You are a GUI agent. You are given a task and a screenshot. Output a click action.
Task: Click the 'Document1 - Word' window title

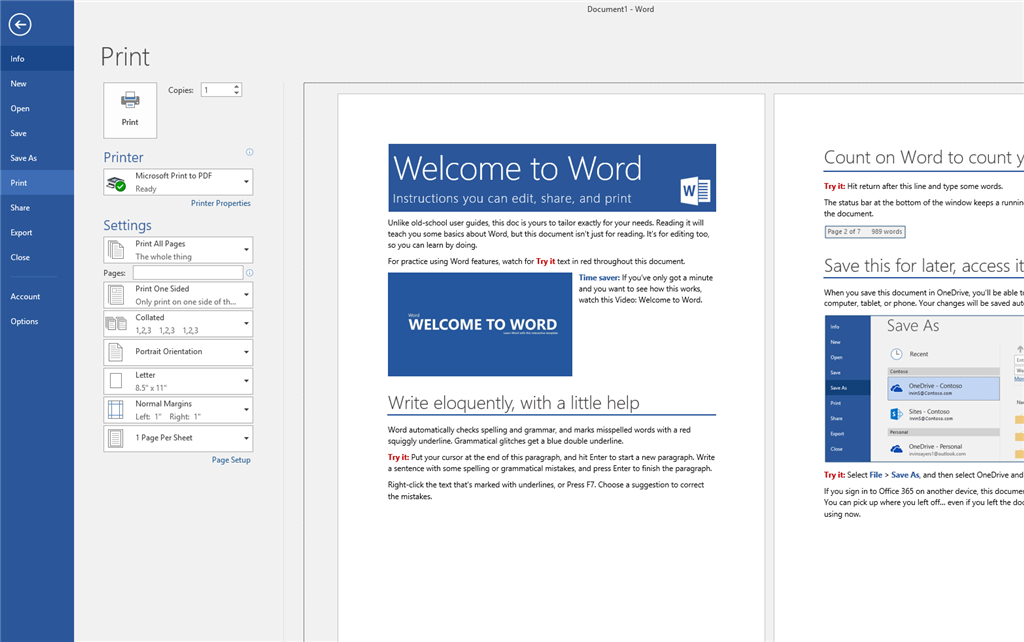[x=620, y=9]
